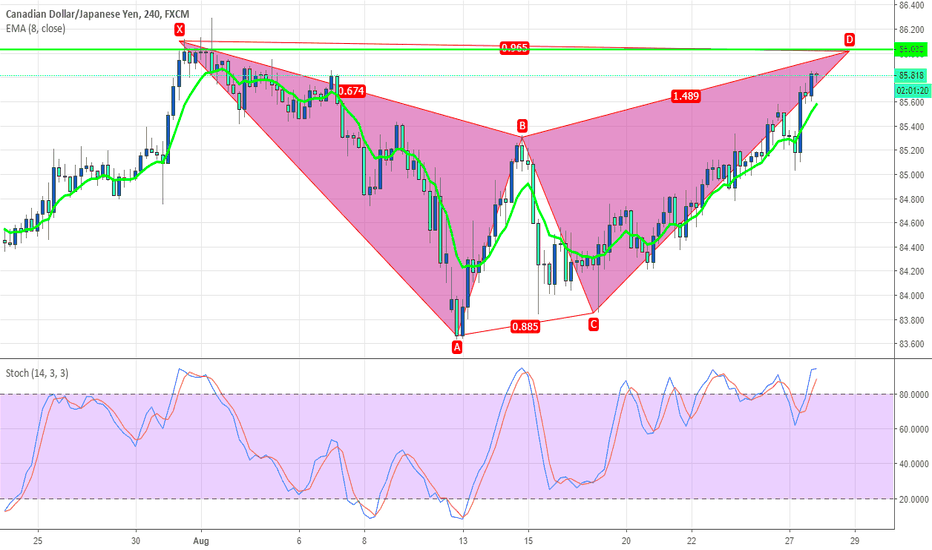Click the 60.0000 stochastic level label

(x=914, y=429)
